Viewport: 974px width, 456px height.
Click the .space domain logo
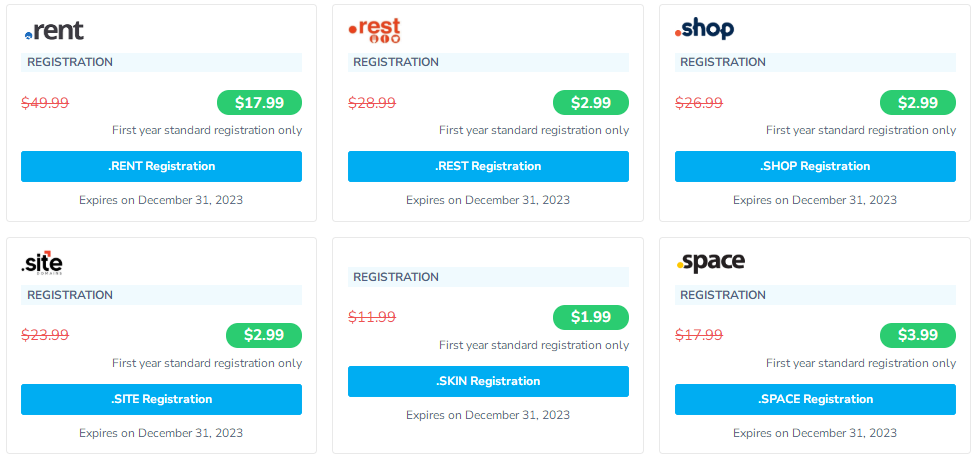tap(711, 263)
